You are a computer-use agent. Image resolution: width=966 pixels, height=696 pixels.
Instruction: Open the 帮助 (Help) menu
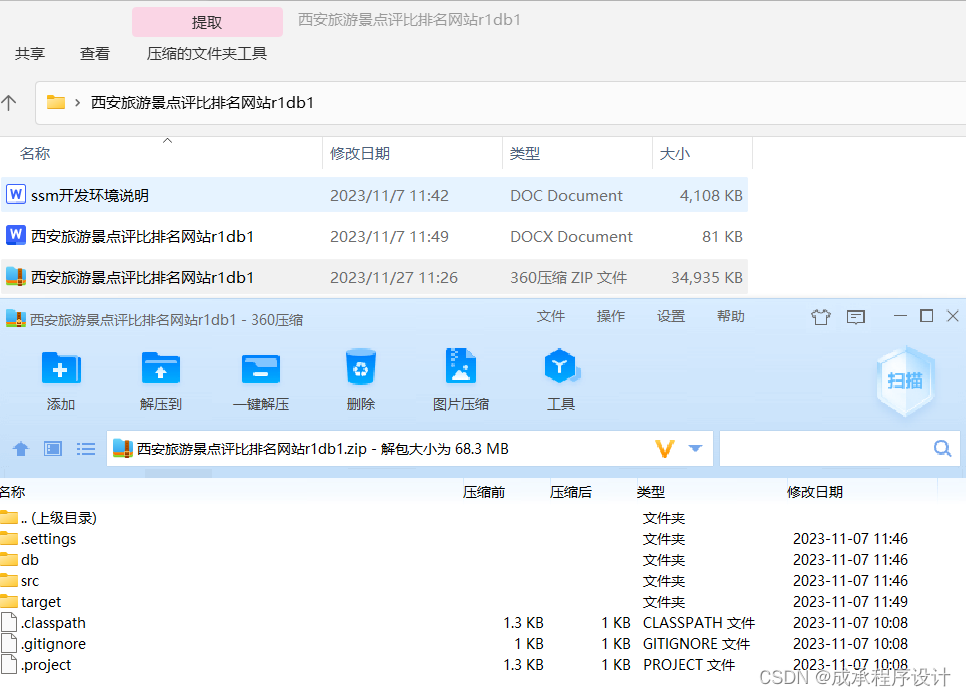tap(731, 316)
